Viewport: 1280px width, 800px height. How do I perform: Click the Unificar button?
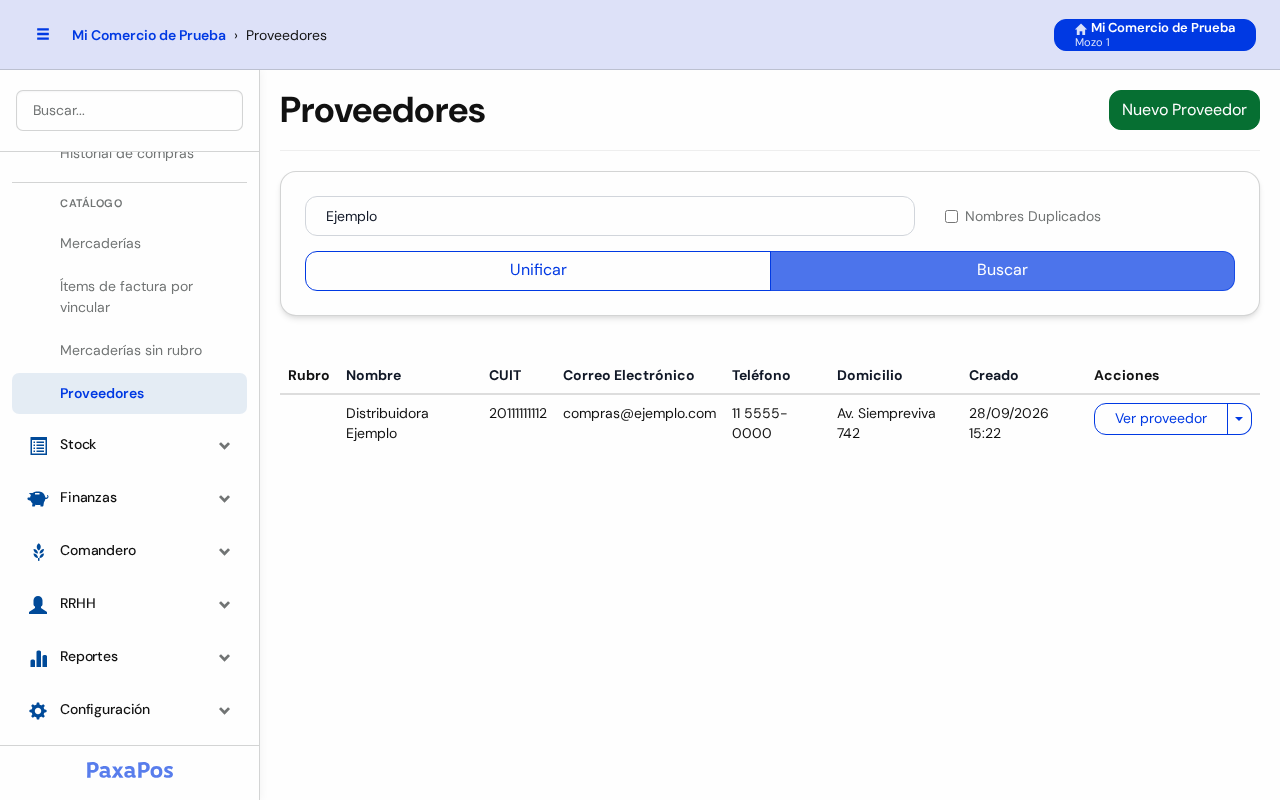point(538,271)
